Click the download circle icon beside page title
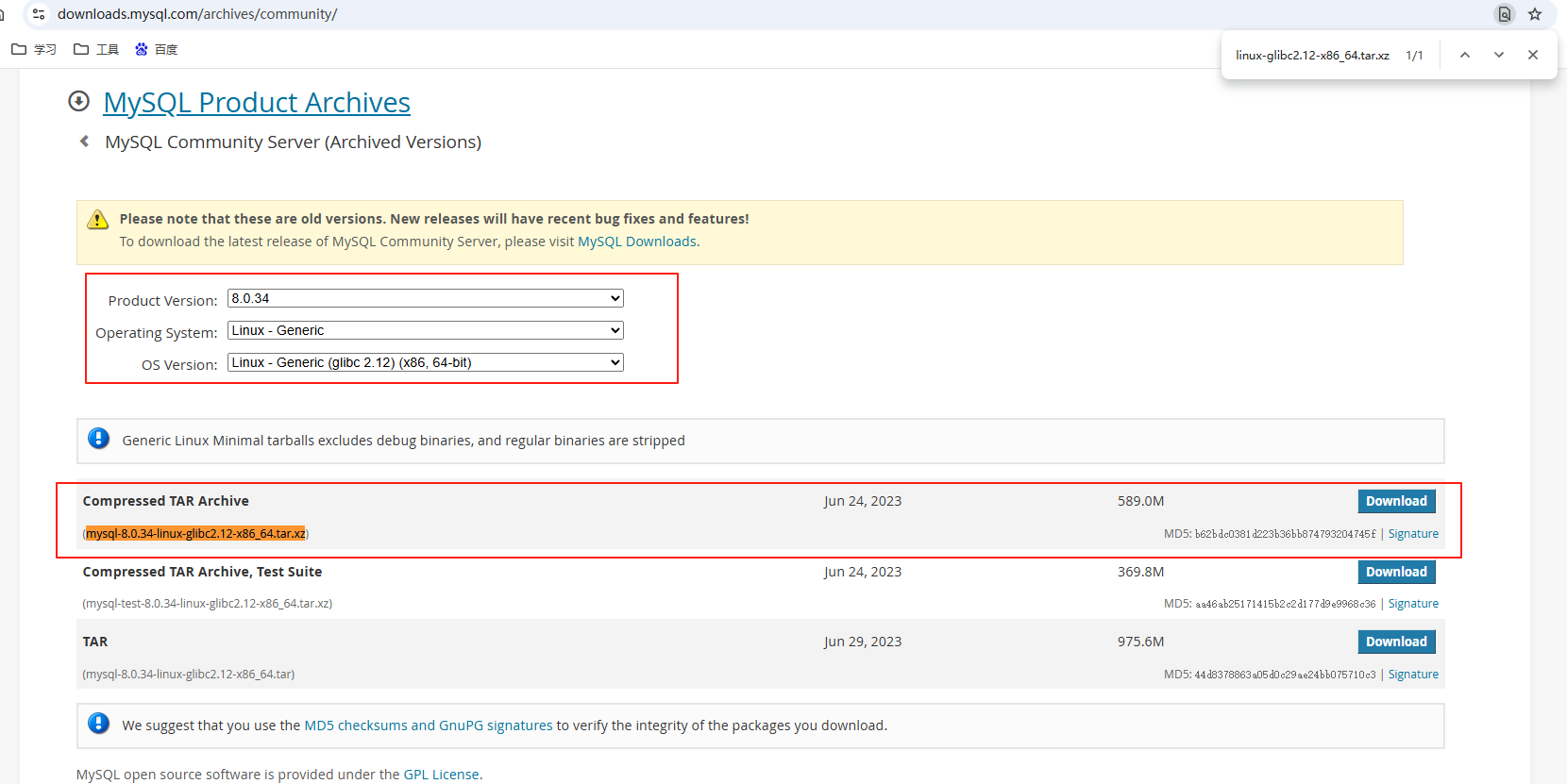 point(79,101)
